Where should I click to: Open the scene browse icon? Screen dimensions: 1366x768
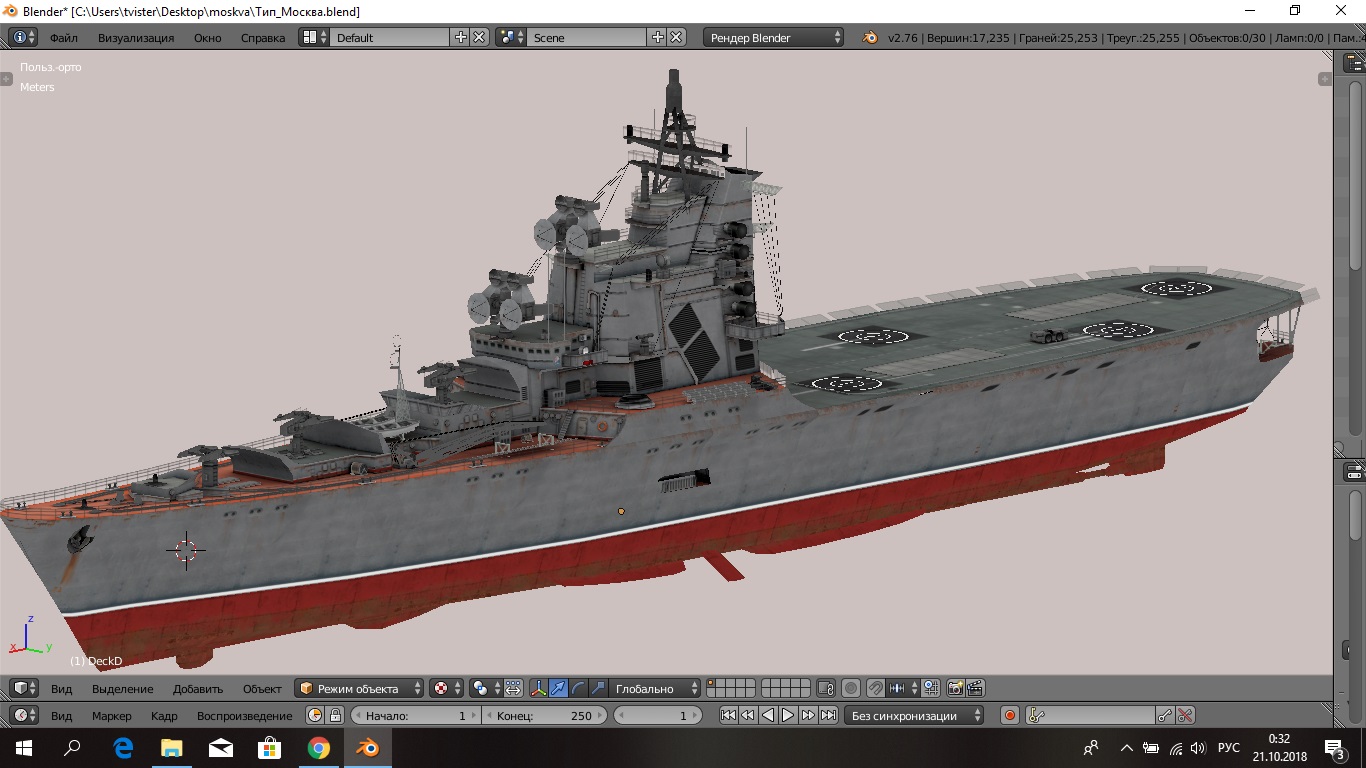tap(511, 37)
